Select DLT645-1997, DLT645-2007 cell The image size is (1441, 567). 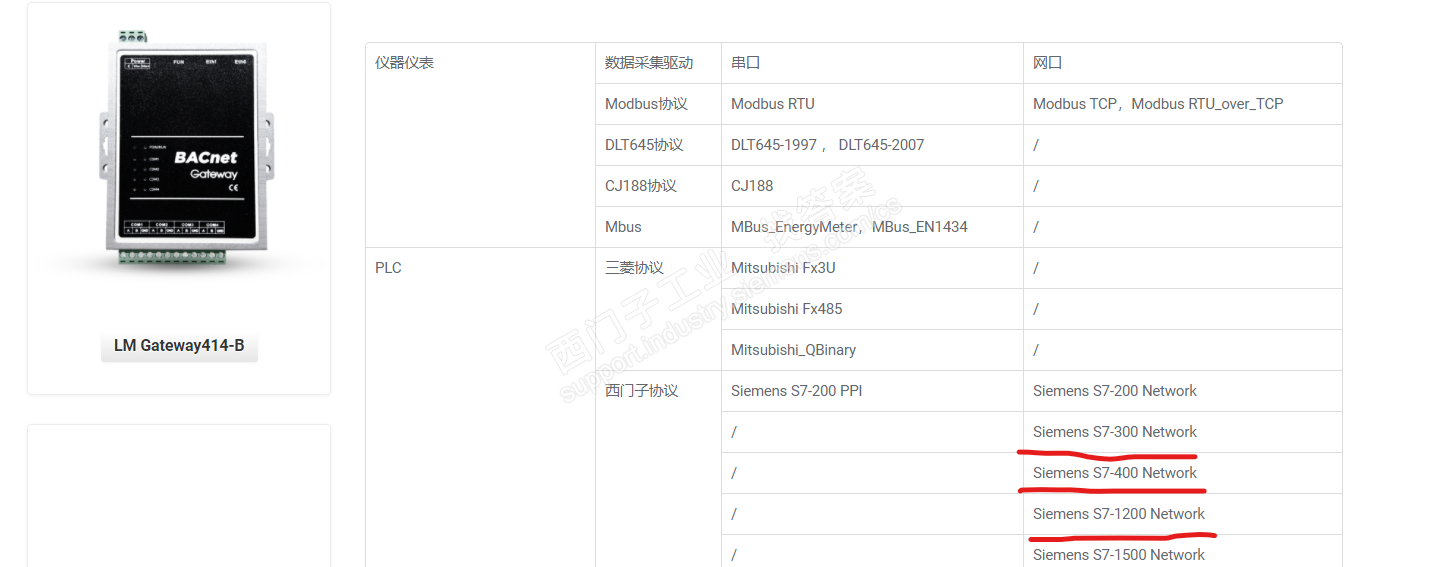point(872,145)
